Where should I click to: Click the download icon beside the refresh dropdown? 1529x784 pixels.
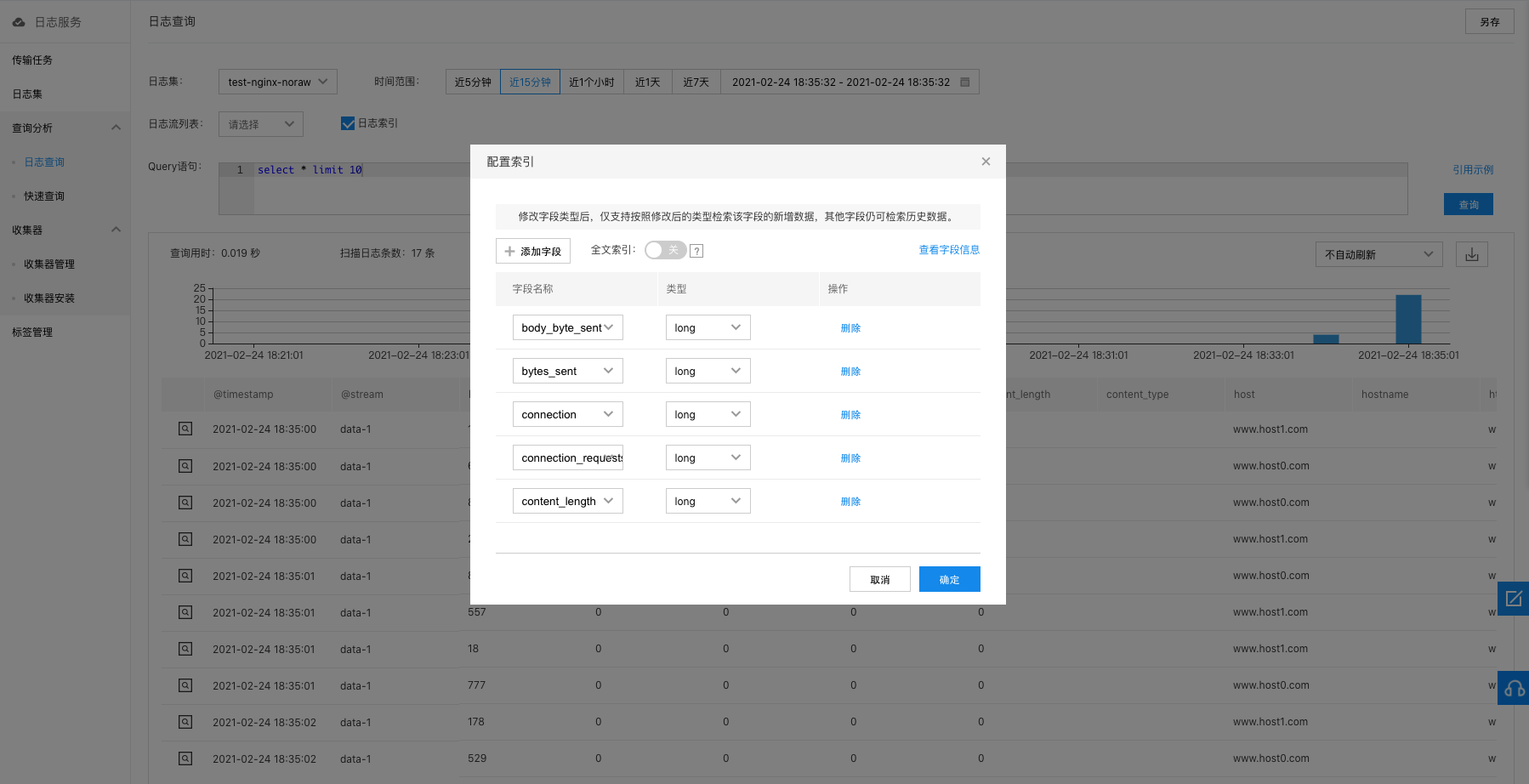point(1472,254)
